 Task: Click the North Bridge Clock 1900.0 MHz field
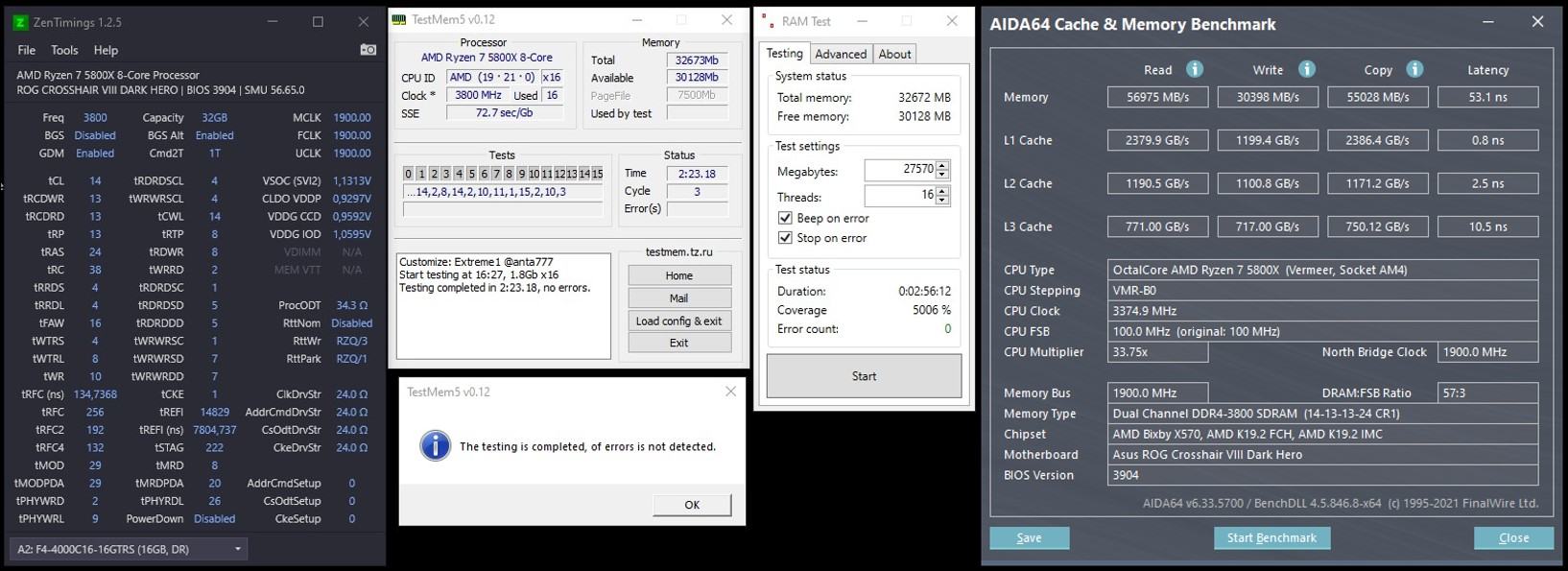pyautogui.click(x=1487, y=352)
